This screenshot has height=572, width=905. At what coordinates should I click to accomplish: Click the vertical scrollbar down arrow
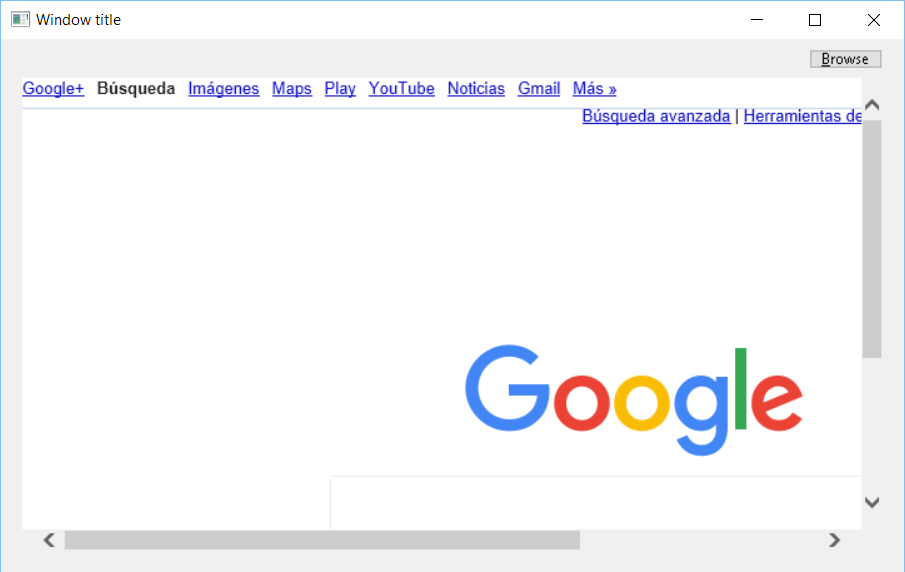point(872,502)
